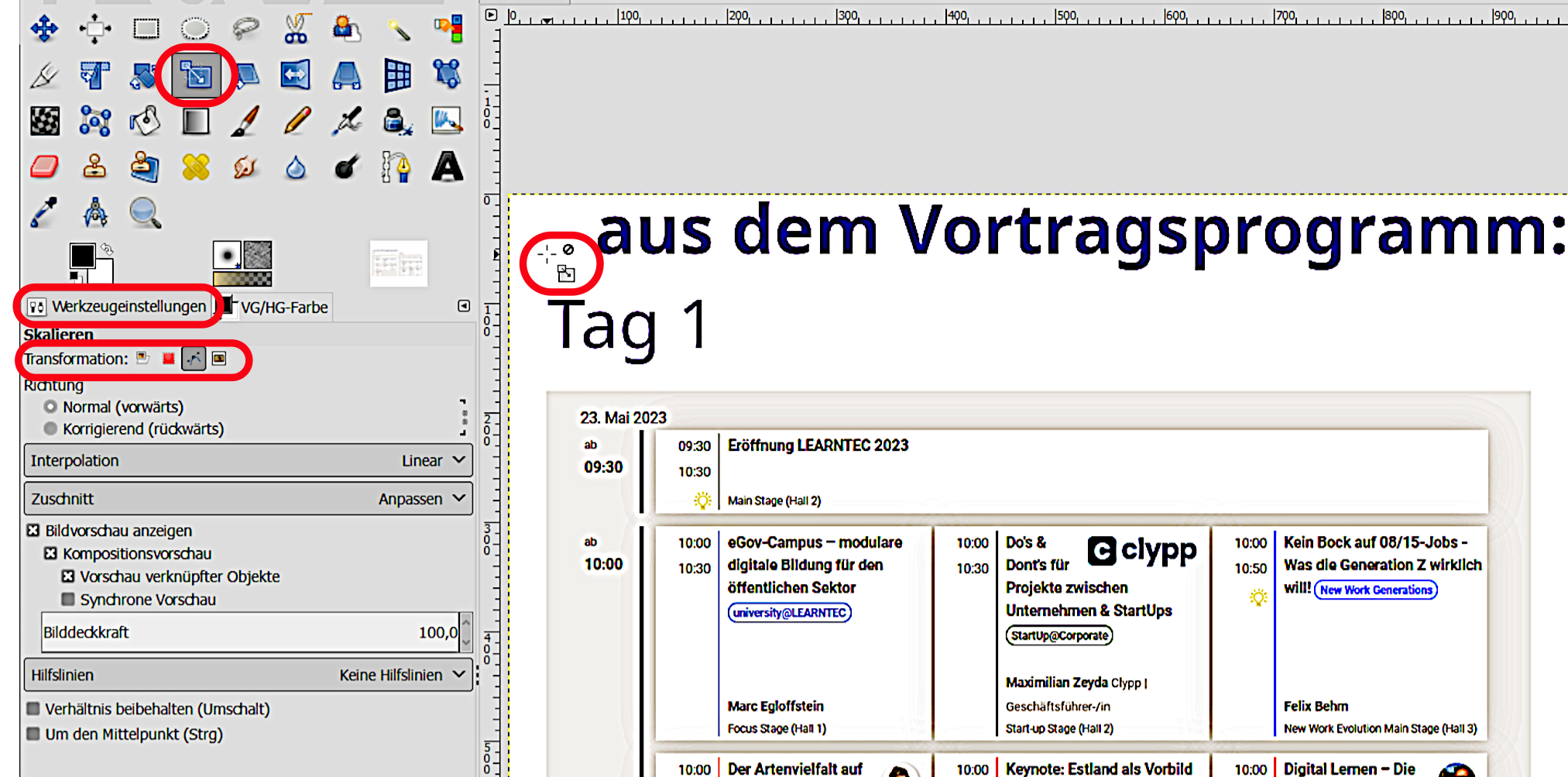
Task: Choose the Blur/Sharpen droplet tool
Action: 296,167
